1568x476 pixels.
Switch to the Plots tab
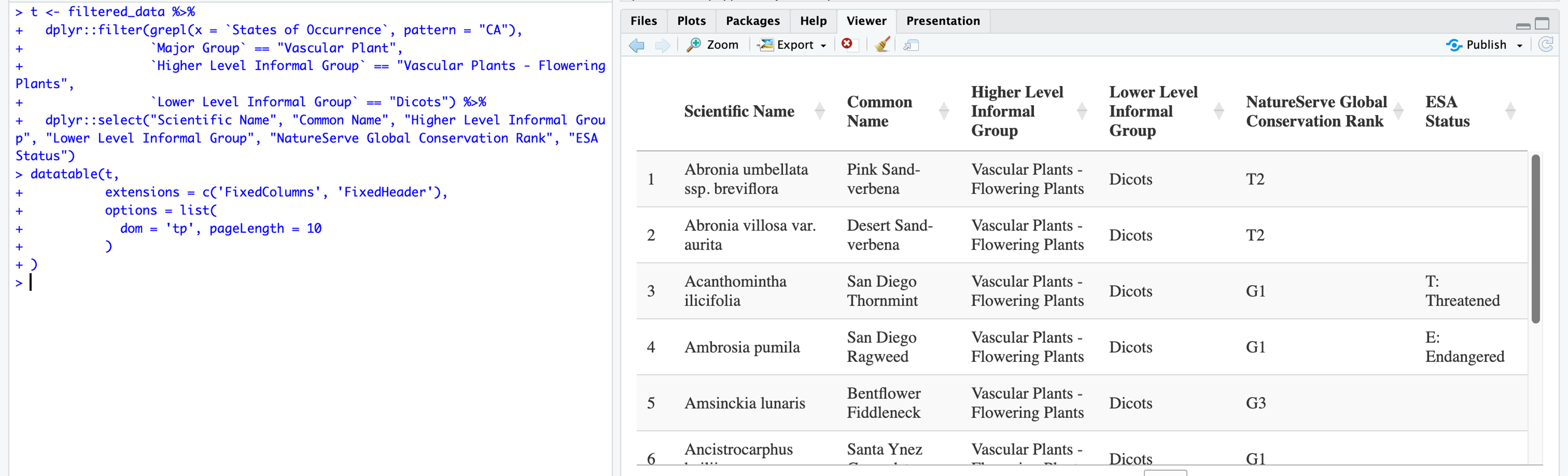point(692,21)
